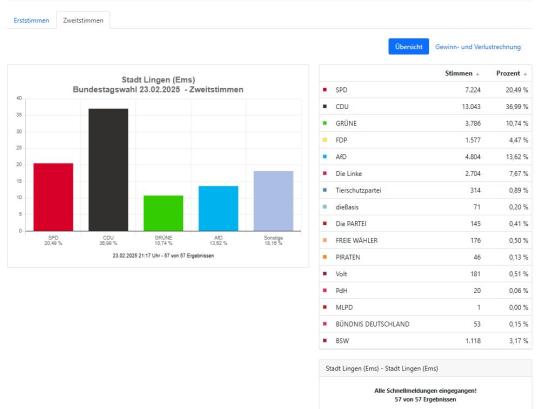This screenshot has height=409, width=555.
Task: Click the Tierschutzpartei legend square
Action: point(325,190)
